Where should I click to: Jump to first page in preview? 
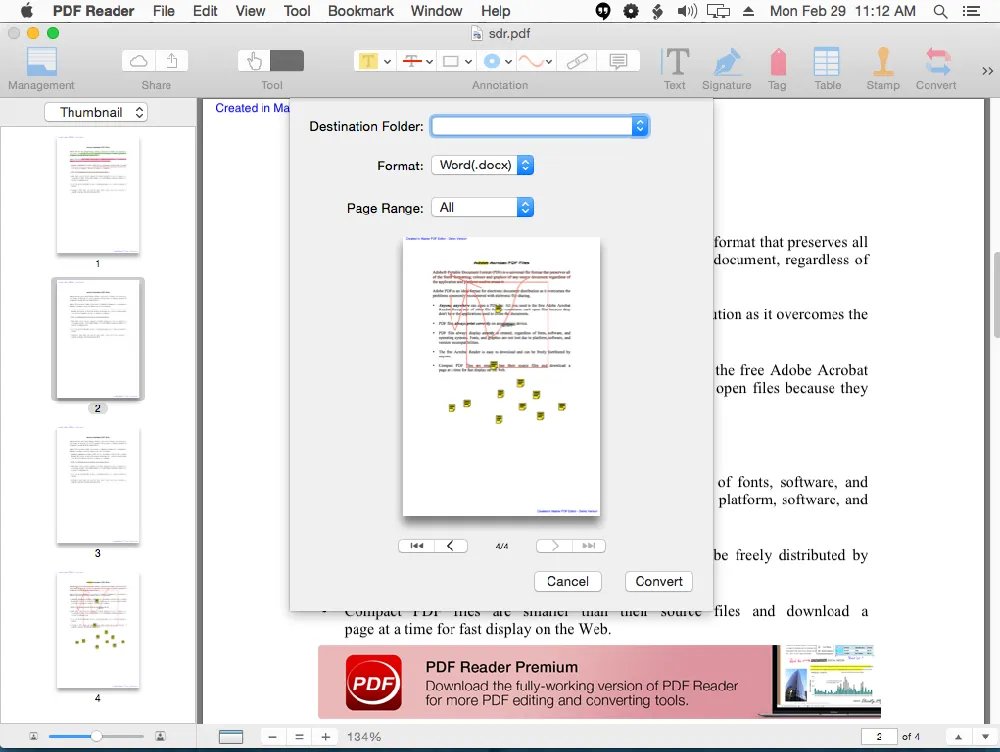(416, 546)
